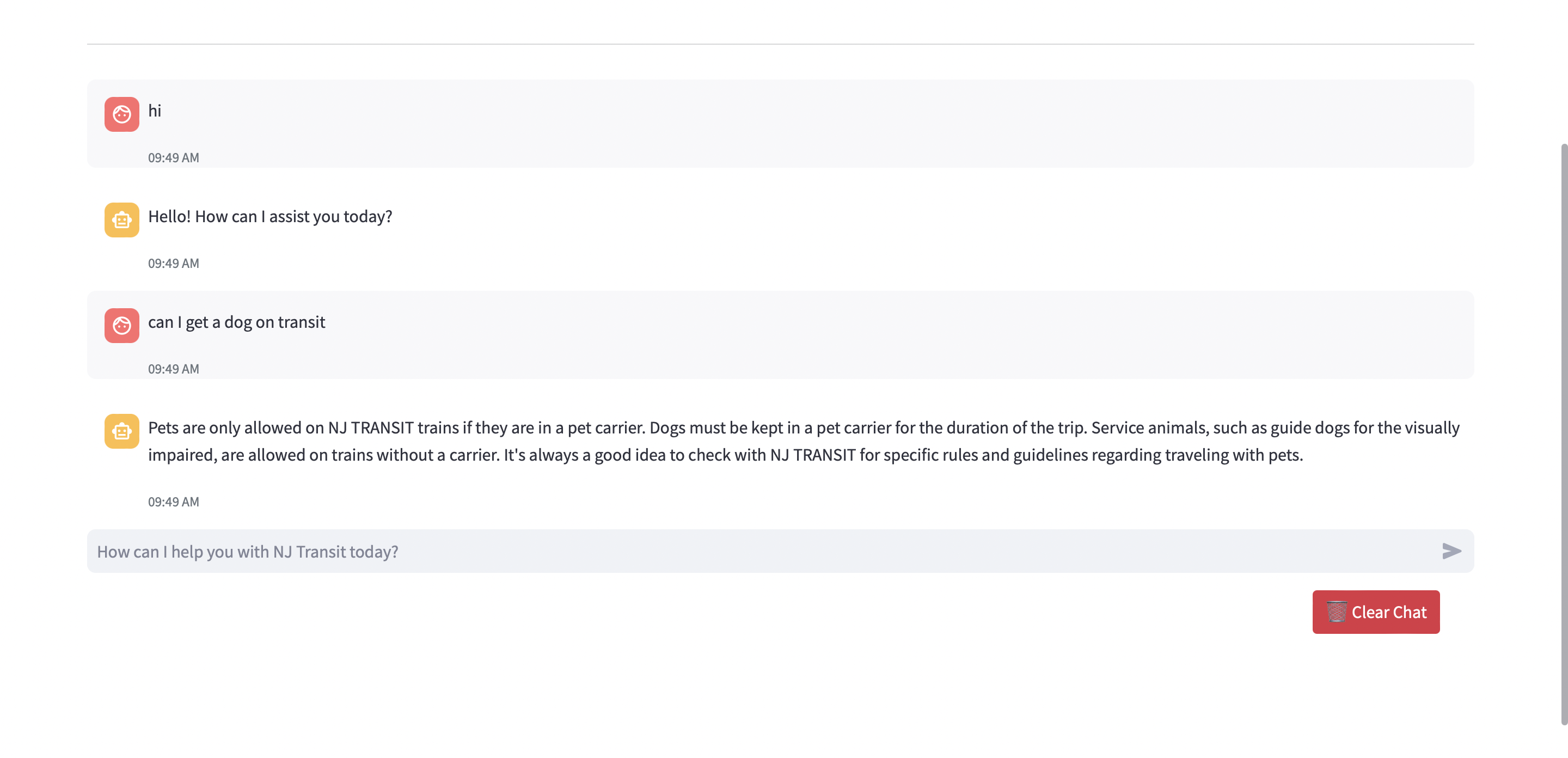Click the timestamp under the dog question
Screen dimensions: 1568x758
(174, 369)
